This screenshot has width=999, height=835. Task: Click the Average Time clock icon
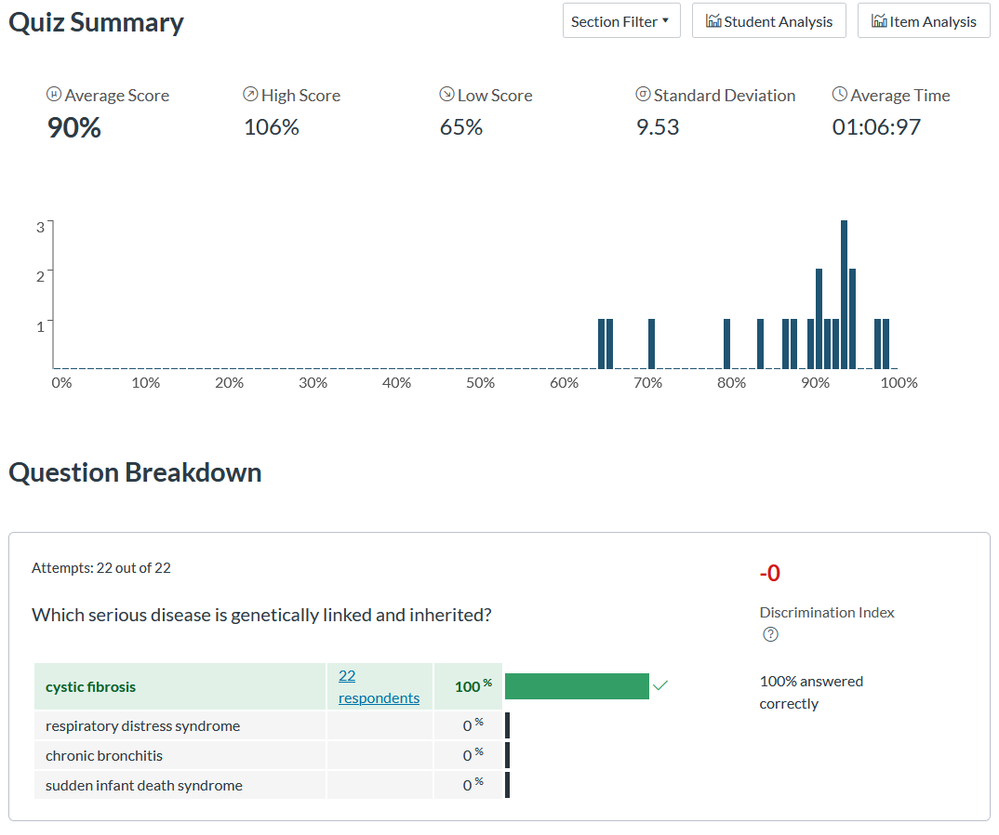click(x=839, y=95)
